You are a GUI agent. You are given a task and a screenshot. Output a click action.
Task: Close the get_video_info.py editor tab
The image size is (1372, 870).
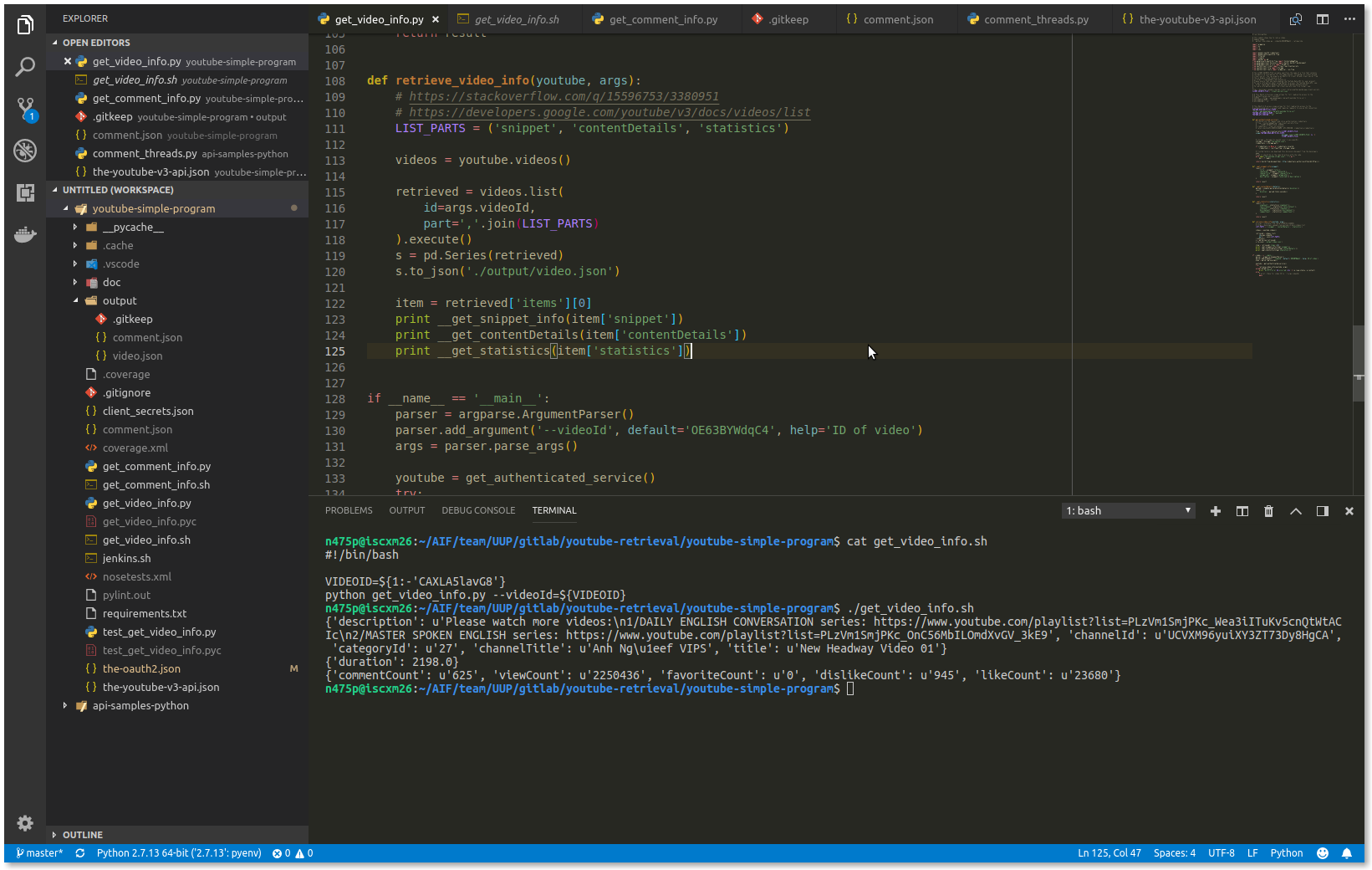(436, 19)
